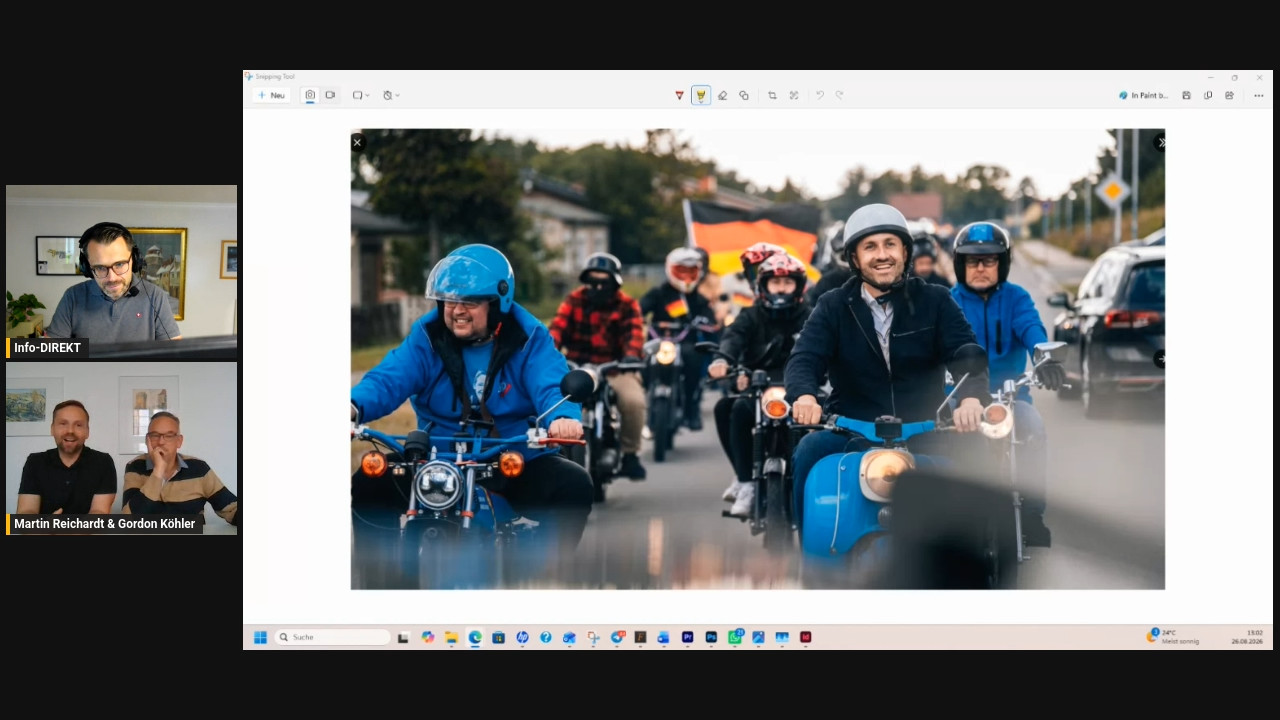
Task: Open the shapes tool
Action: pos(744,95)
